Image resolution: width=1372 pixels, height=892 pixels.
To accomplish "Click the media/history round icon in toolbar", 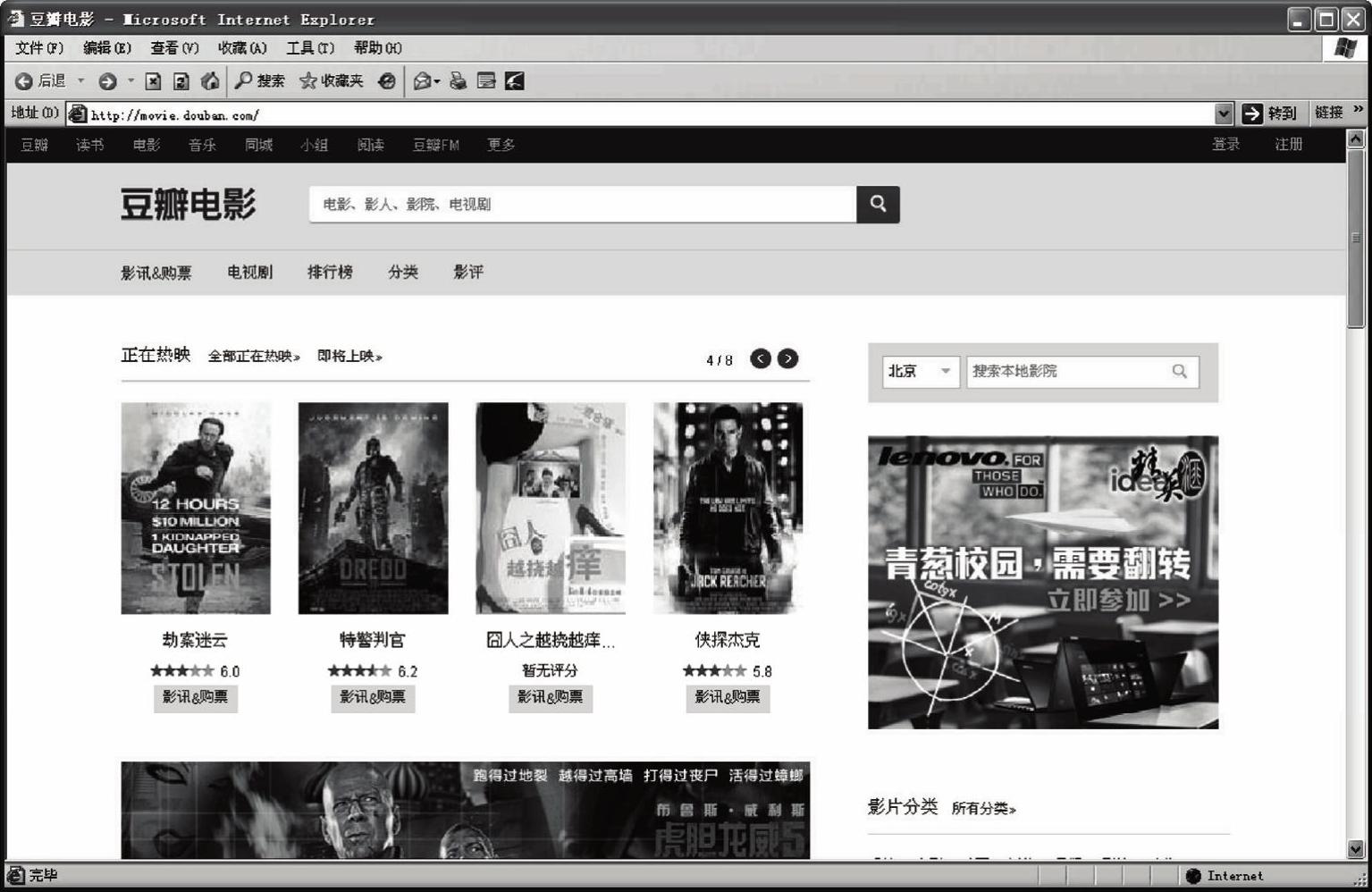I will [x=386, y=81].
